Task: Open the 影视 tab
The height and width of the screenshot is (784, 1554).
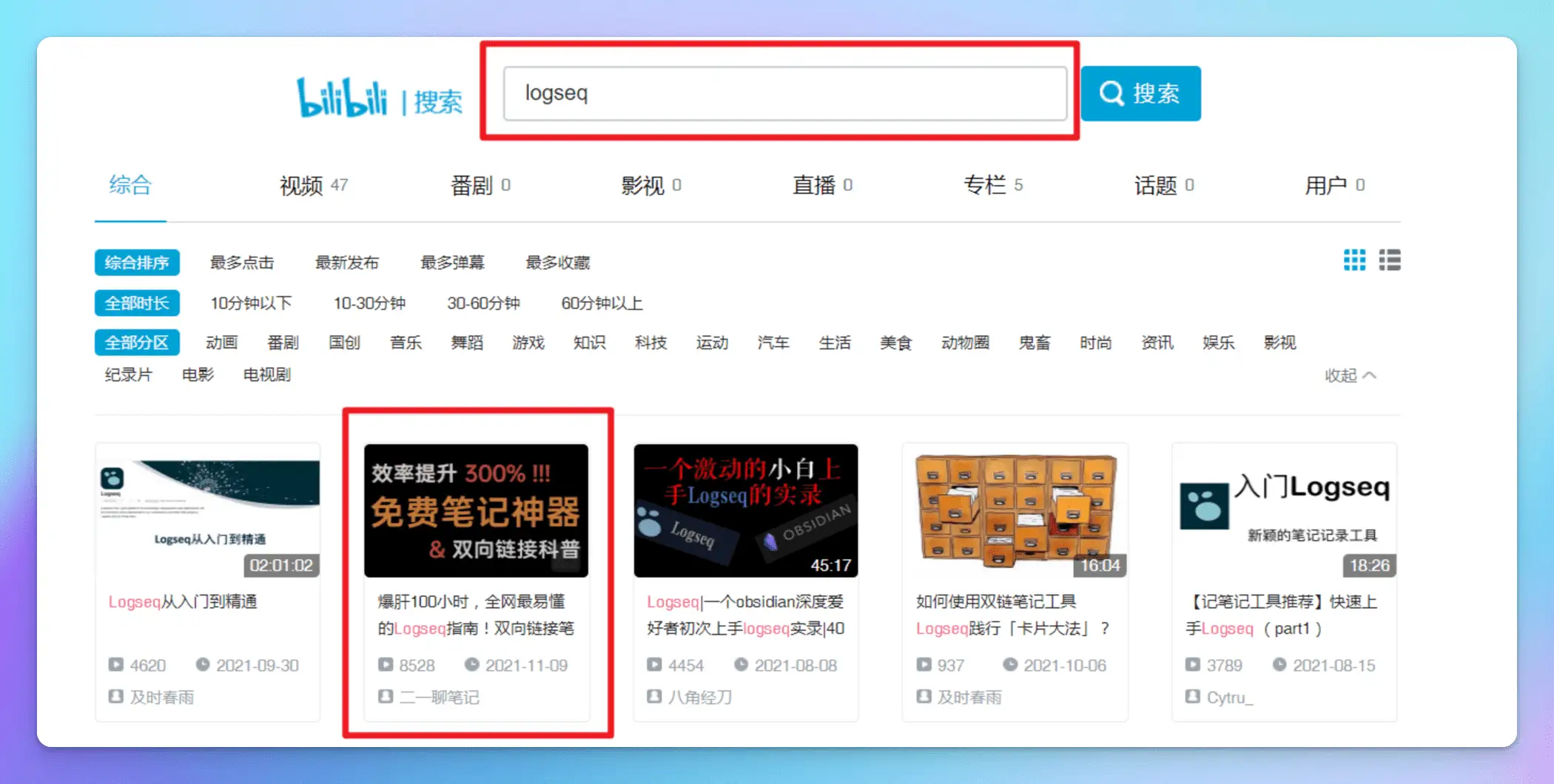Action: (651, 185)
